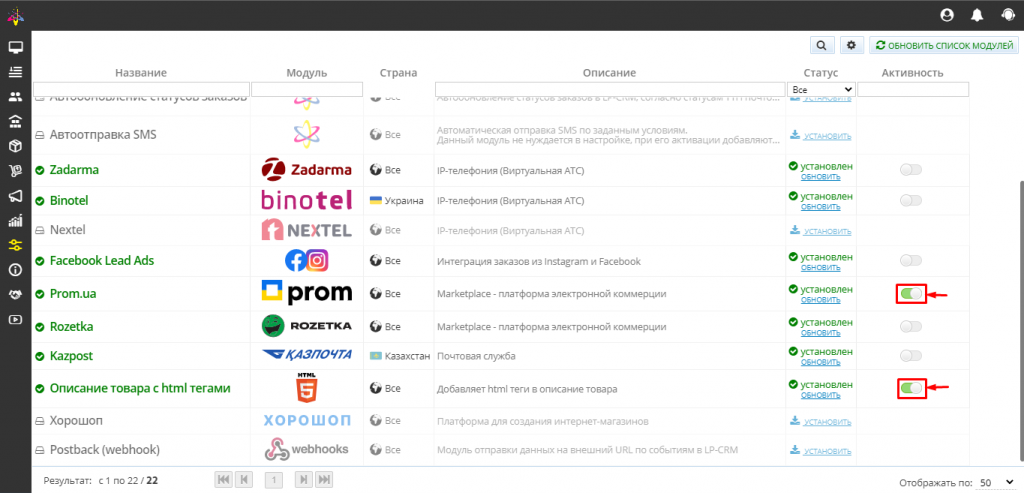Click the HTML5 module logo

pyautogui.click(x=306, y=388)
